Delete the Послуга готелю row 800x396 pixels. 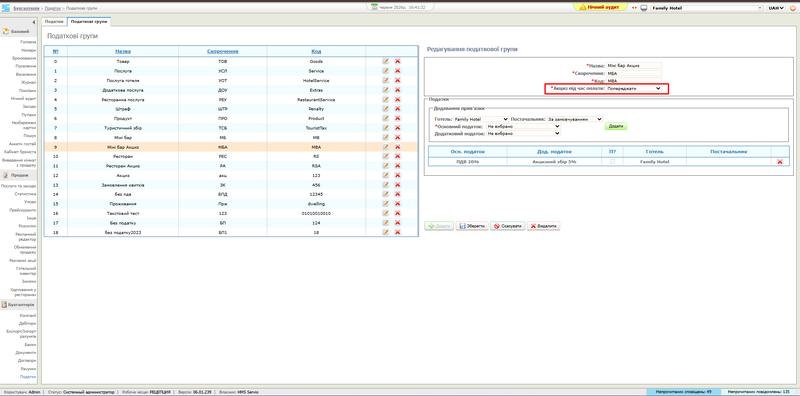coord(397,80)
